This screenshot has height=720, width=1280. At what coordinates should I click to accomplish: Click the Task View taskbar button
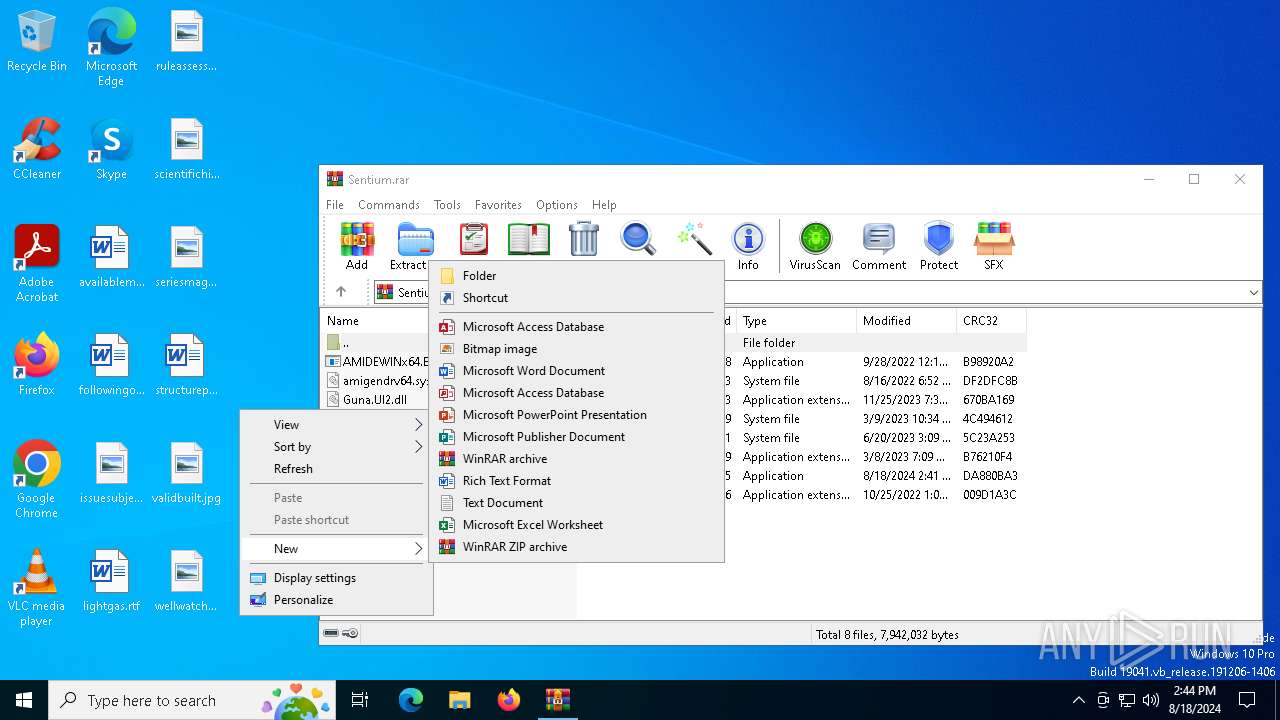pos(360,700)
